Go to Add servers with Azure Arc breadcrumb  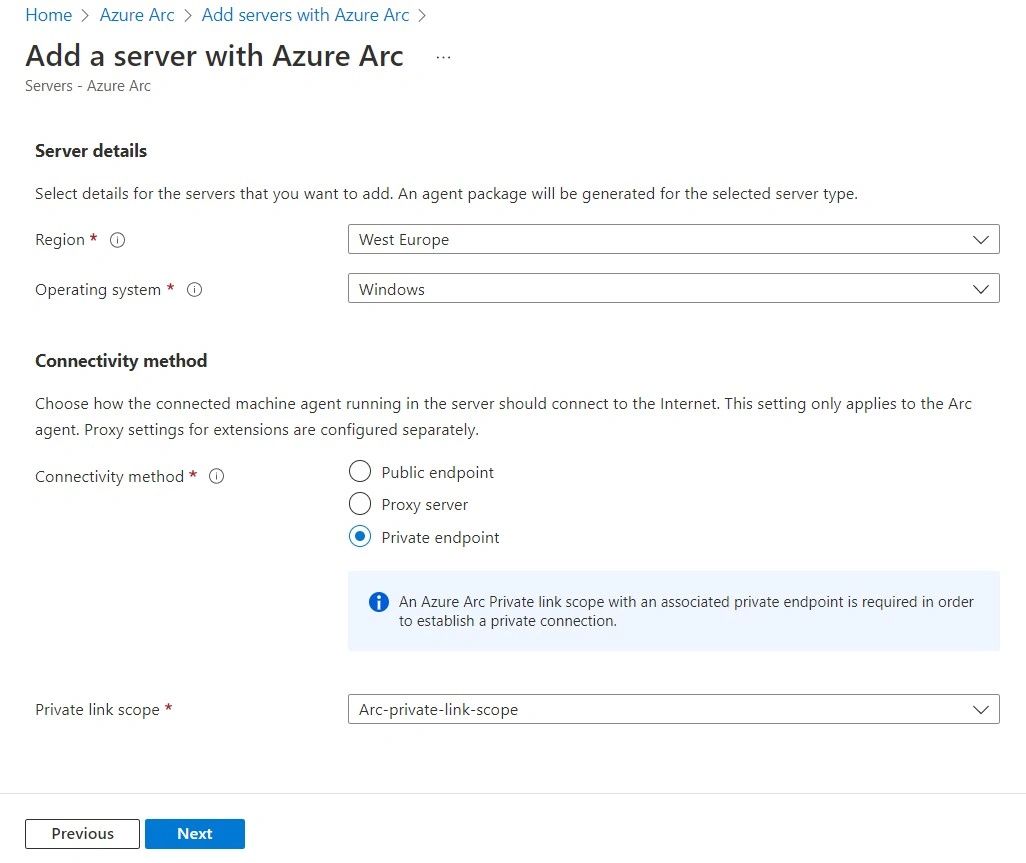point(305,15)
